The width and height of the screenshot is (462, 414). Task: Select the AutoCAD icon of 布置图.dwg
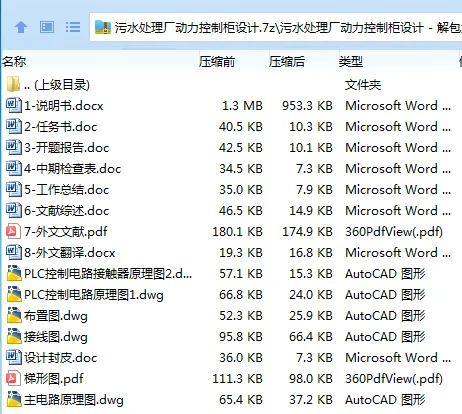coord(13,315)
